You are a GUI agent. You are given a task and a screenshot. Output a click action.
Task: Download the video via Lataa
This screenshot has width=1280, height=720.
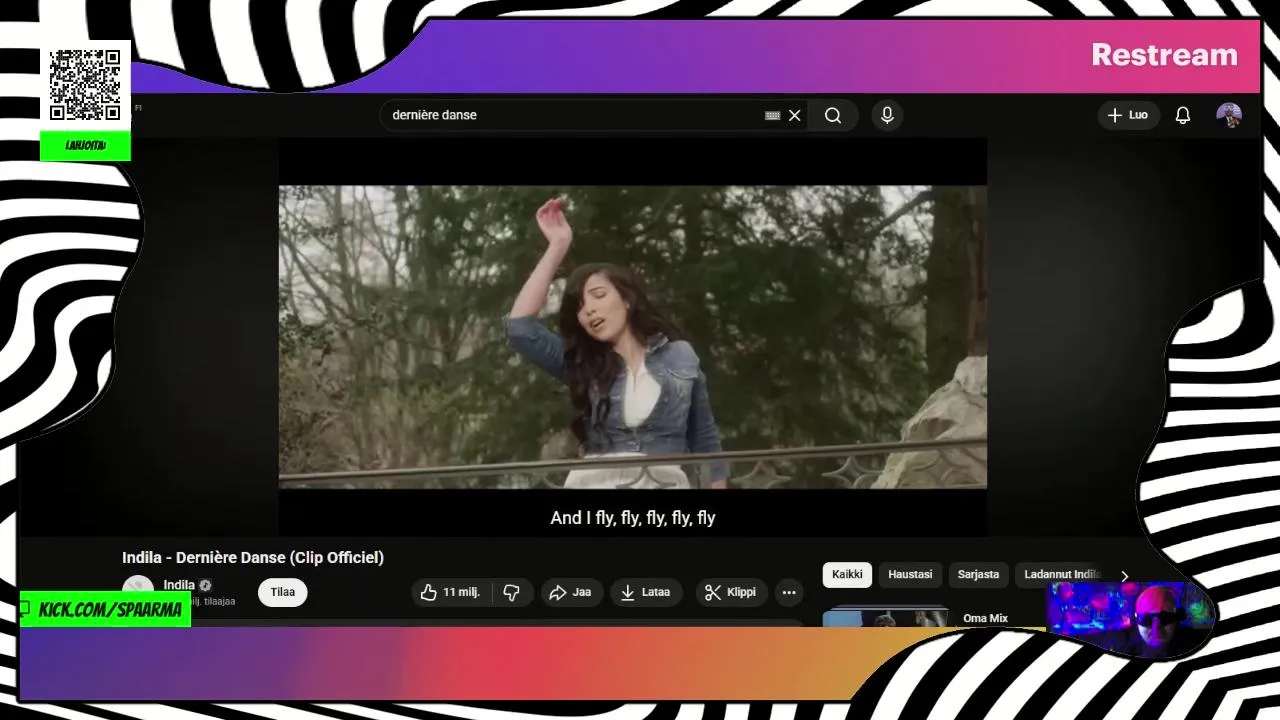646,592
